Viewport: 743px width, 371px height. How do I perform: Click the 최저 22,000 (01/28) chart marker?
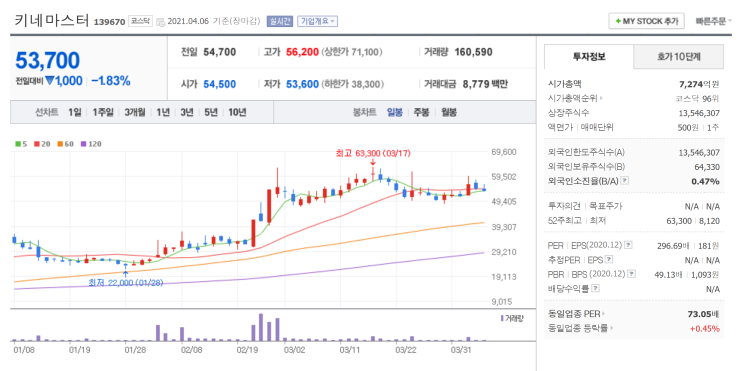click(126, 282)
